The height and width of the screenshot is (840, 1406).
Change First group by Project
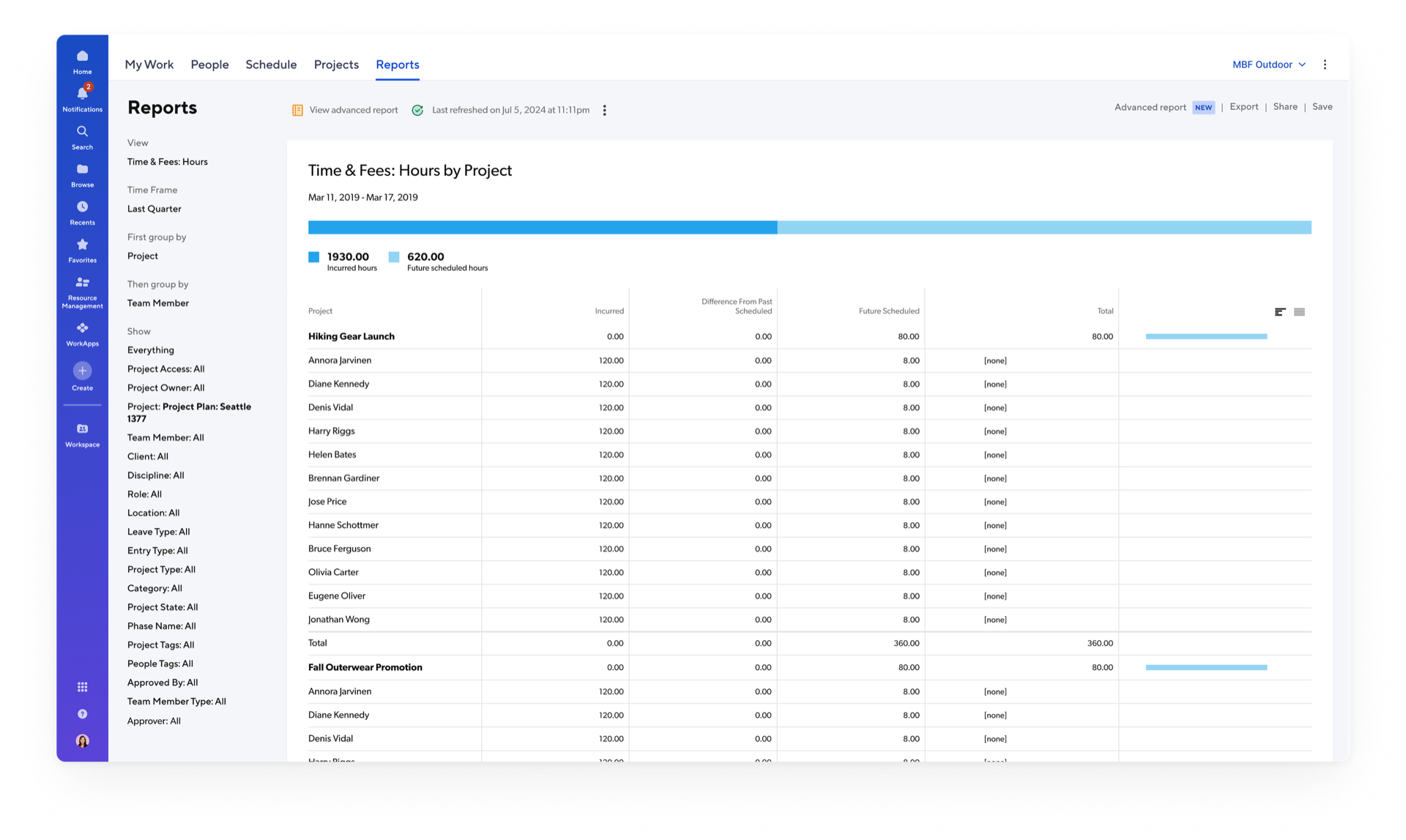point(143,256)
